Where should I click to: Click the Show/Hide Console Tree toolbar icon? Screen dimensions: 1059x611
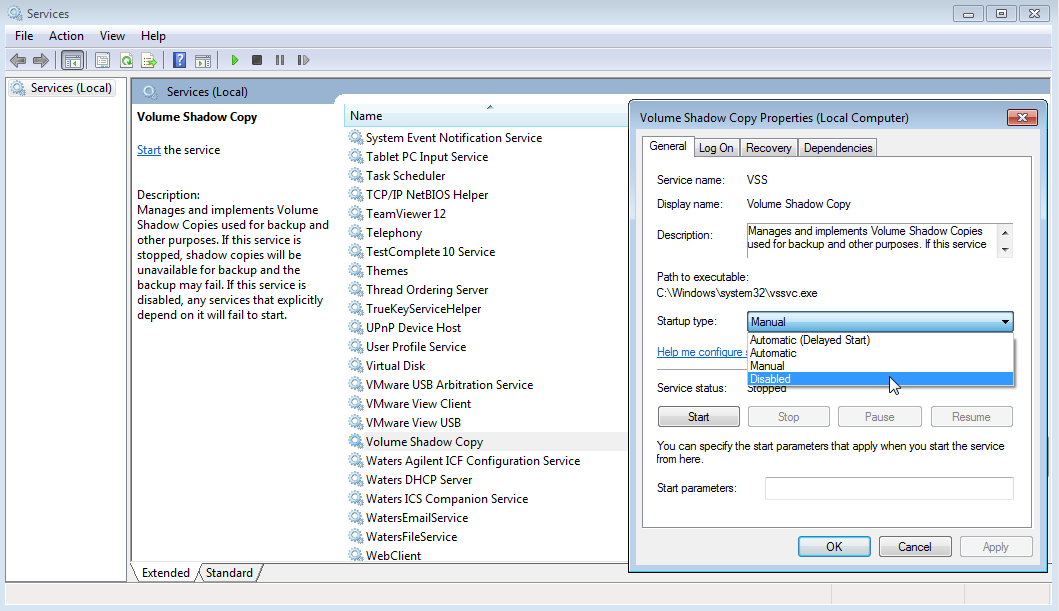click(x=73, y=60)
